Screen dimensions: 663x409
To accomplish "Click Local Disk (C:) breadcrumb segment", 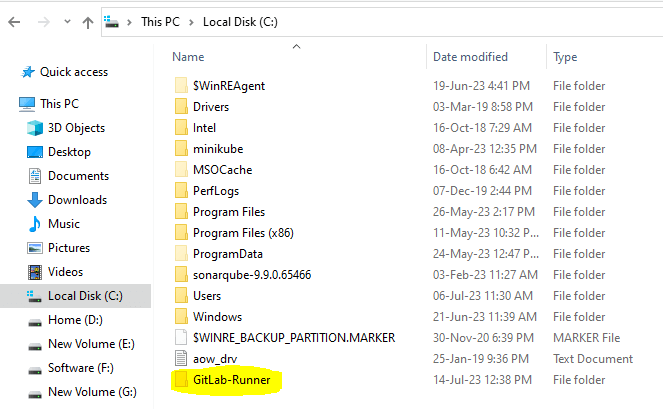I will tap(240, 22).
